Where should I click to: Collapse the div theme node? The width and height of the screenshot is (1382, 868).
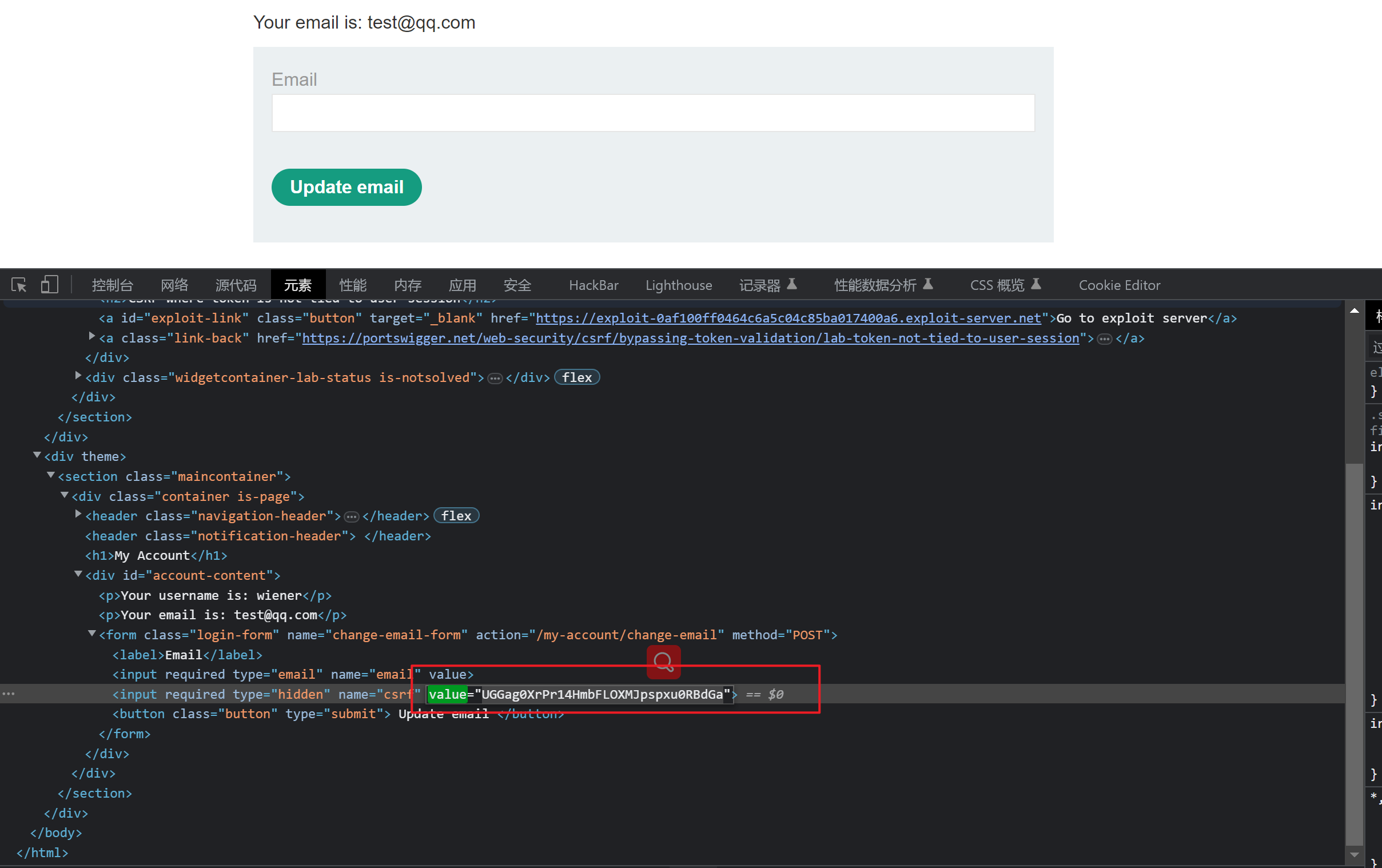pyautogui.click(x=37, y=455)
